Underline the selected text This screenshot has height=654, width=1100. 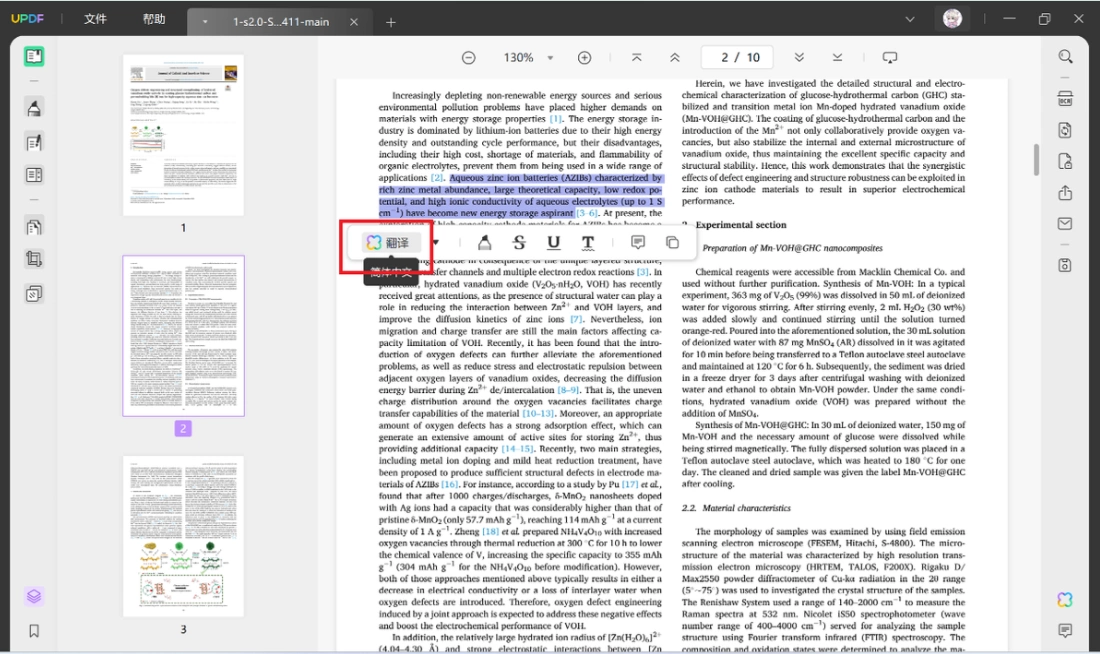coord(554,243)
